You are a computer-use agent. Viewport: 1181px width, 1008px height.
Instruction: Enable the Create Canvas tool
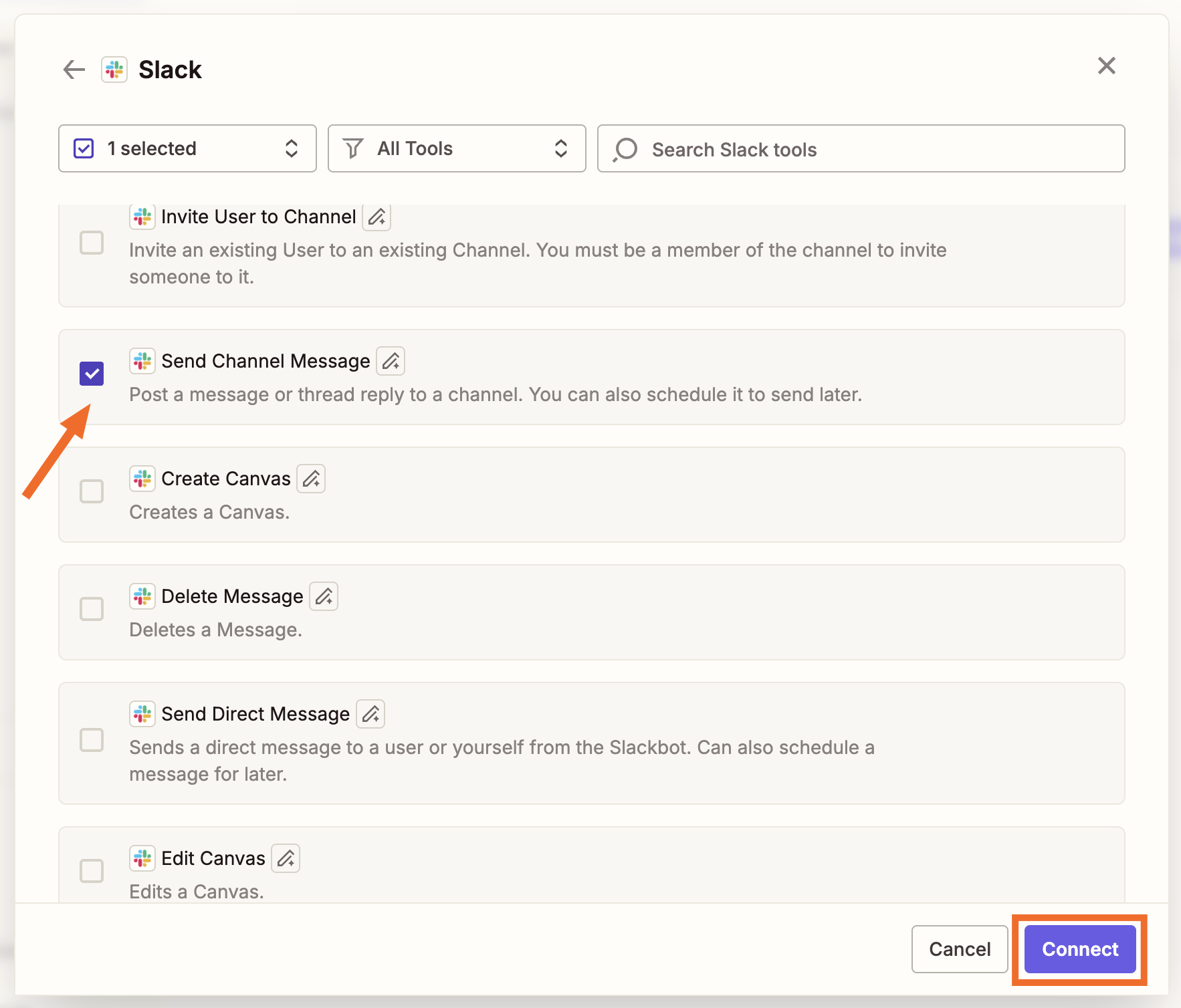(x=92, y=491)
